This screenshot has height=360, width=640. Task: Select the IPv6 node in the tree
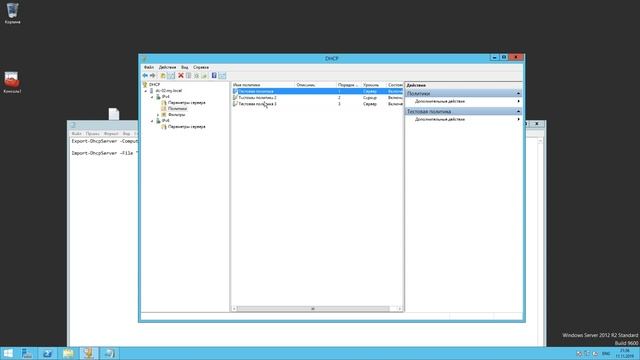[x=165, y=121]
